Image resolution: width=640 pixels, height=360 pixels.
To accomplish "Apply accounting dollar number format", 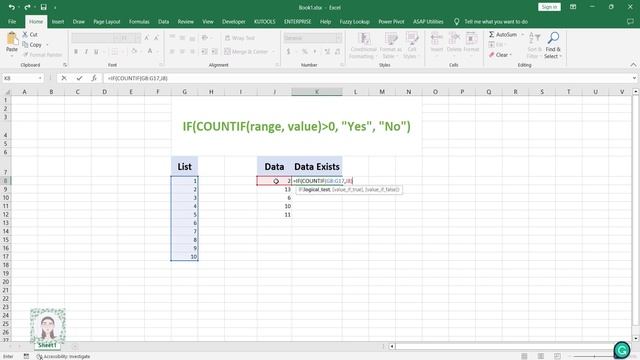I will pyautogui.click(x=288, y=51).
